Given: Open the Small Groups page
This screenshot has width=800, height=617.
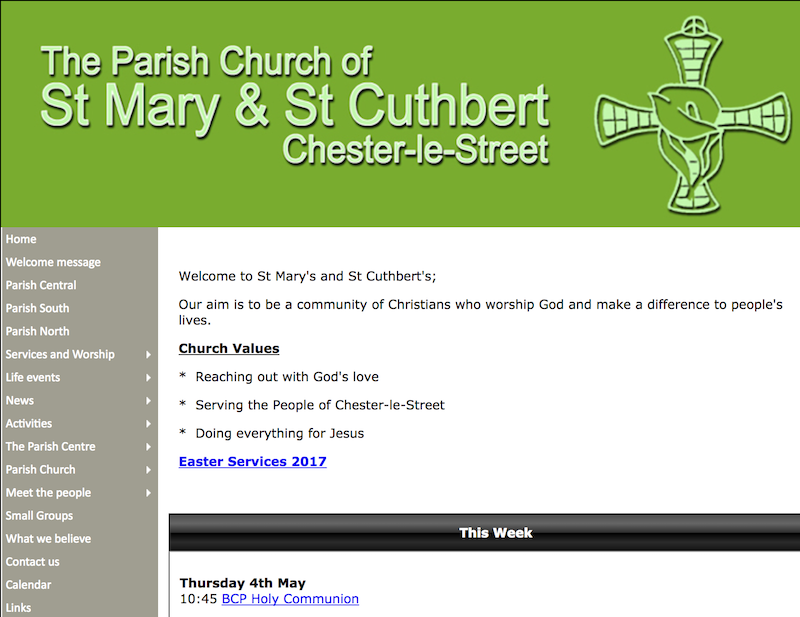Looking at the screenshot, I should coord(39,515).
